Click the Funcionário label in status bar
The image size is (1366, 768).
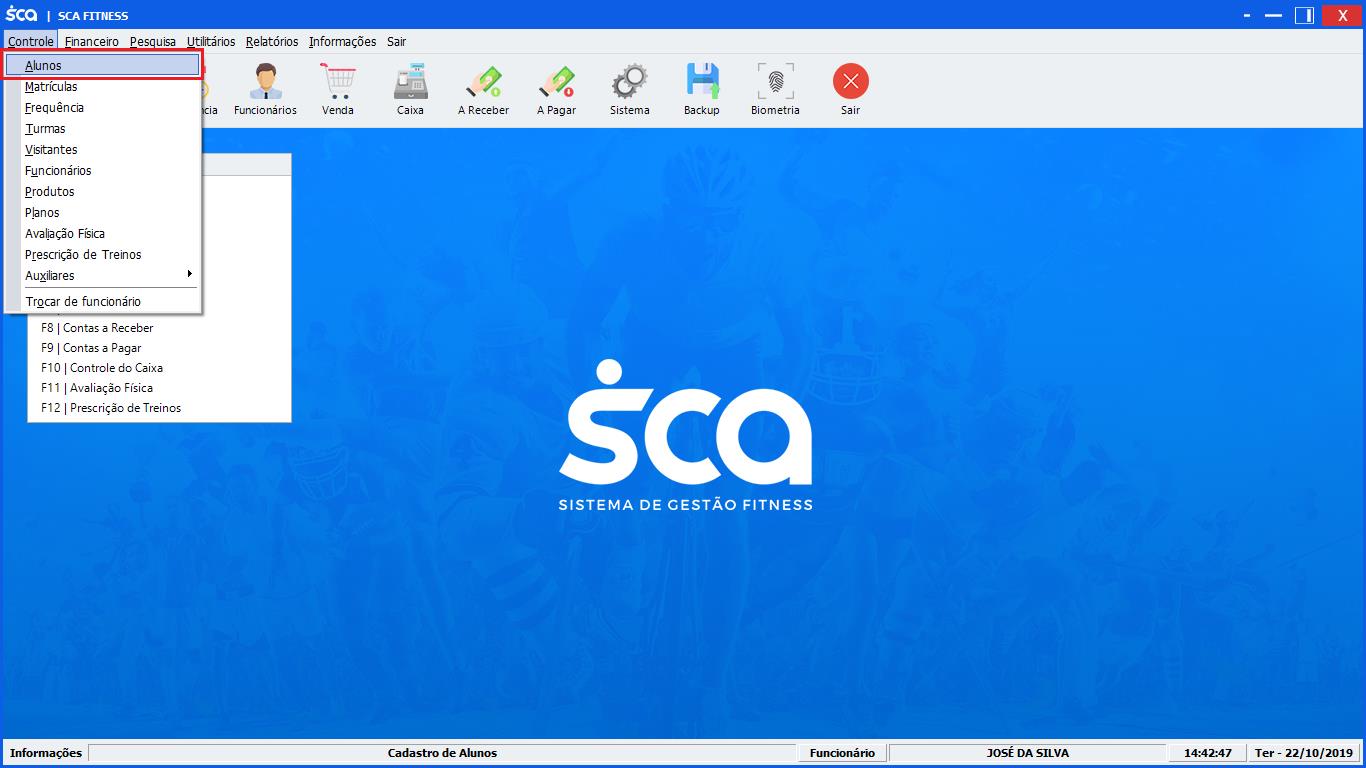(842, 753)
